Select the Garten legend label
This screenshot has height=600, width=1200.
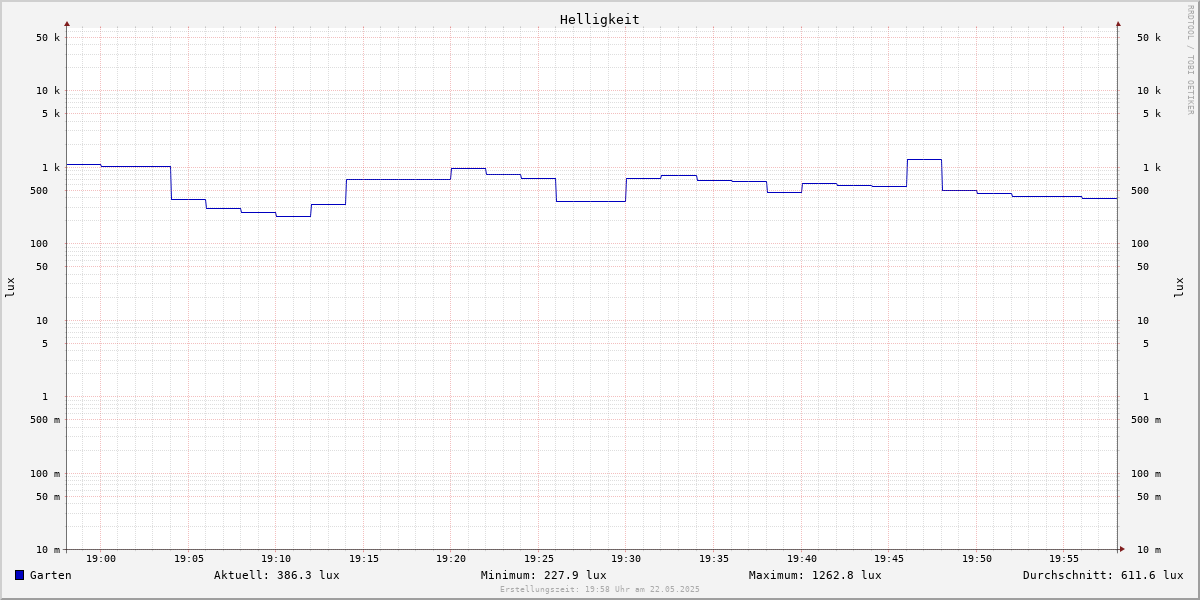click(51, 575)
